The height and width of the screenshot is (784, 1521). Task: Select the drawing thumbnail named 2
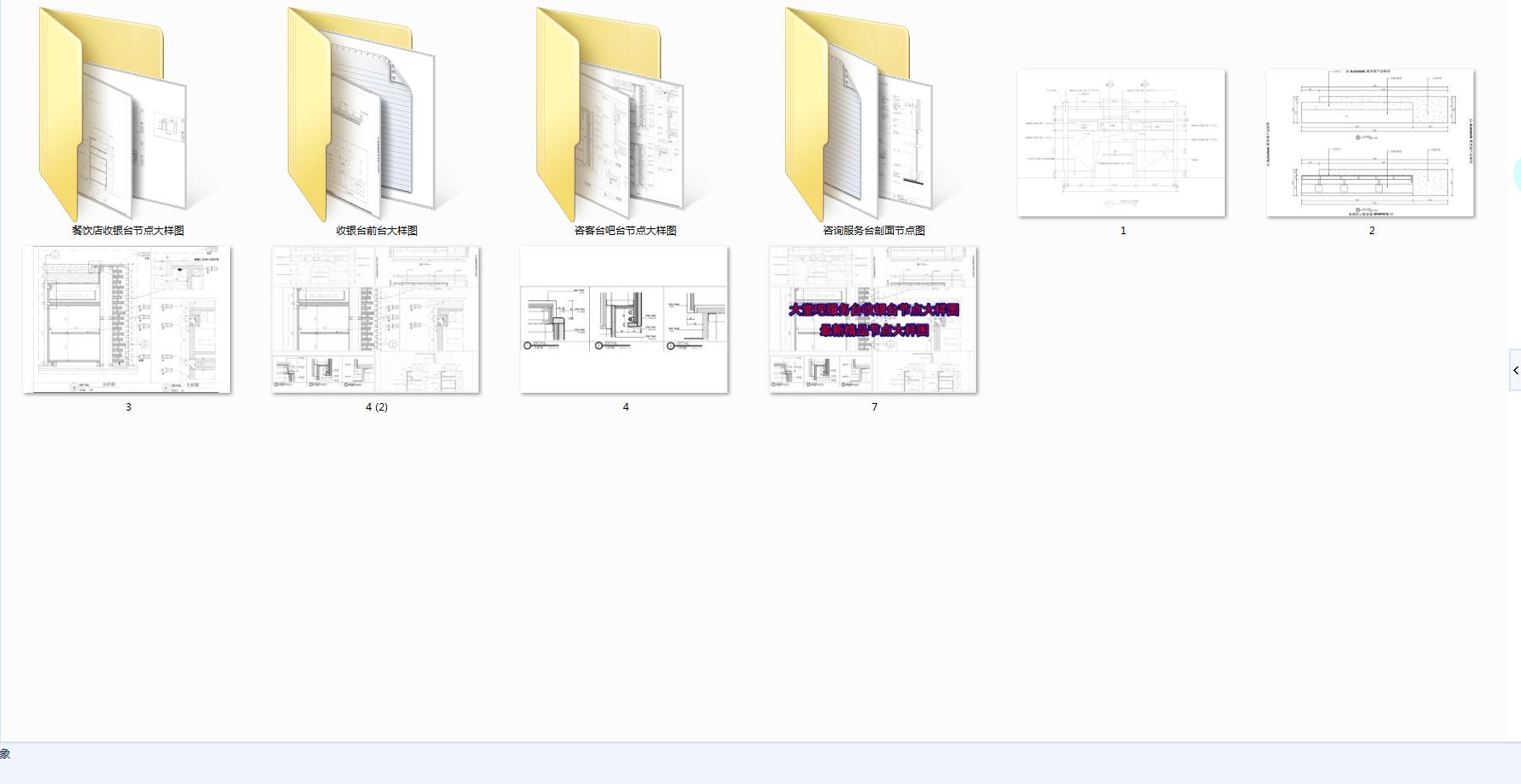(x=1370, y=143)
